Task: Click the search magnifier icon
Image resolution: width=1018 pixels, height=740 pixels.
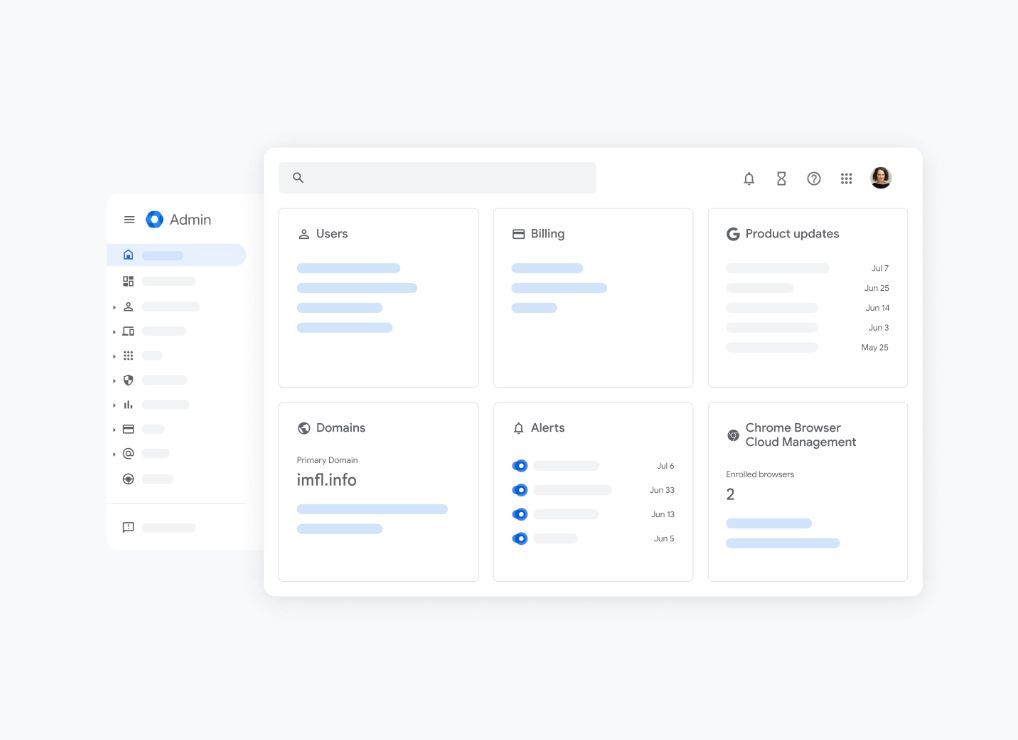Action: [298, 177]
